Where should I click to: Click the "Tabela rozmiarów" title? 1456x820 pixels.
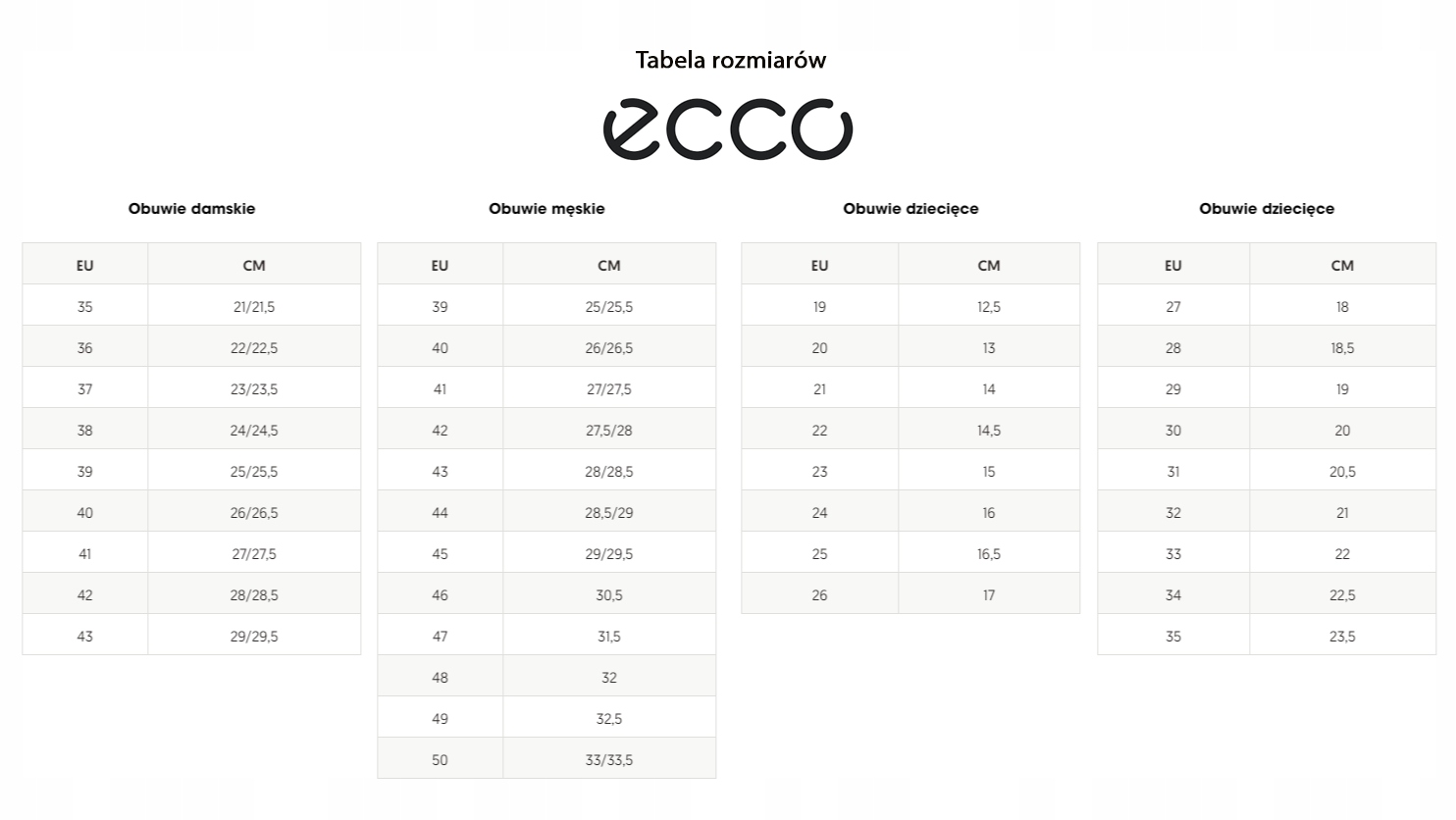pyautogui.click(x=730, y=60)
